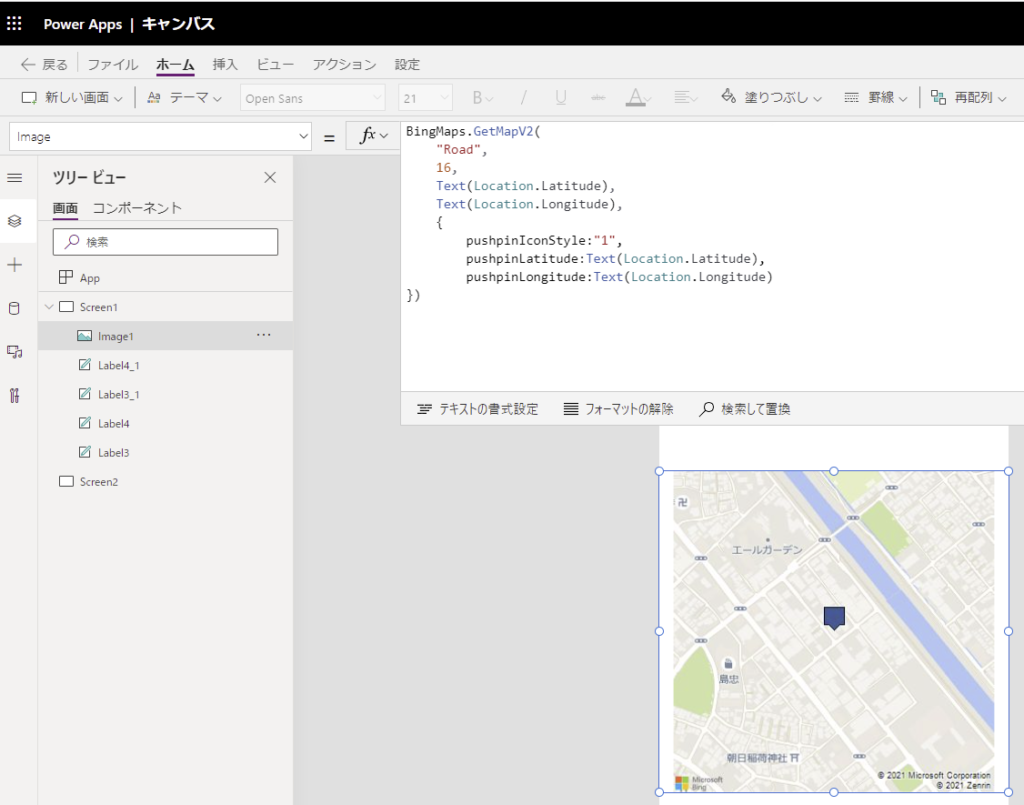Click the blue pushpin on the map

(x=834, y=617)
